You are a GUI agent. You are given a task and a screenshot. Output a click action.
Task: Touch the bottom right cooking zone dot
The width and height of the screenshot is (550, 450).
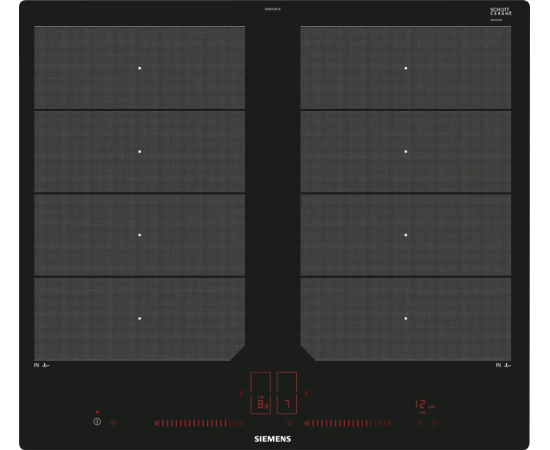[406, 318]
